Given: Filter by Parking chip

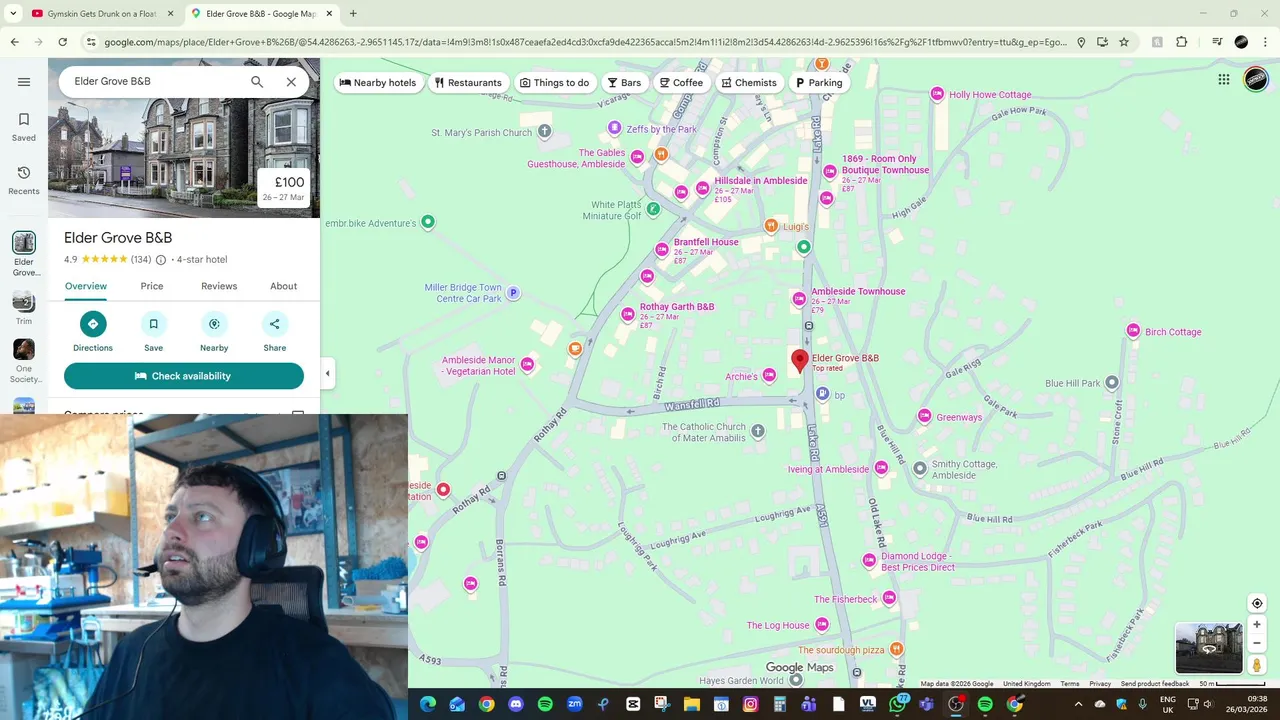Looking at the screenshot, I should (819, 83).
